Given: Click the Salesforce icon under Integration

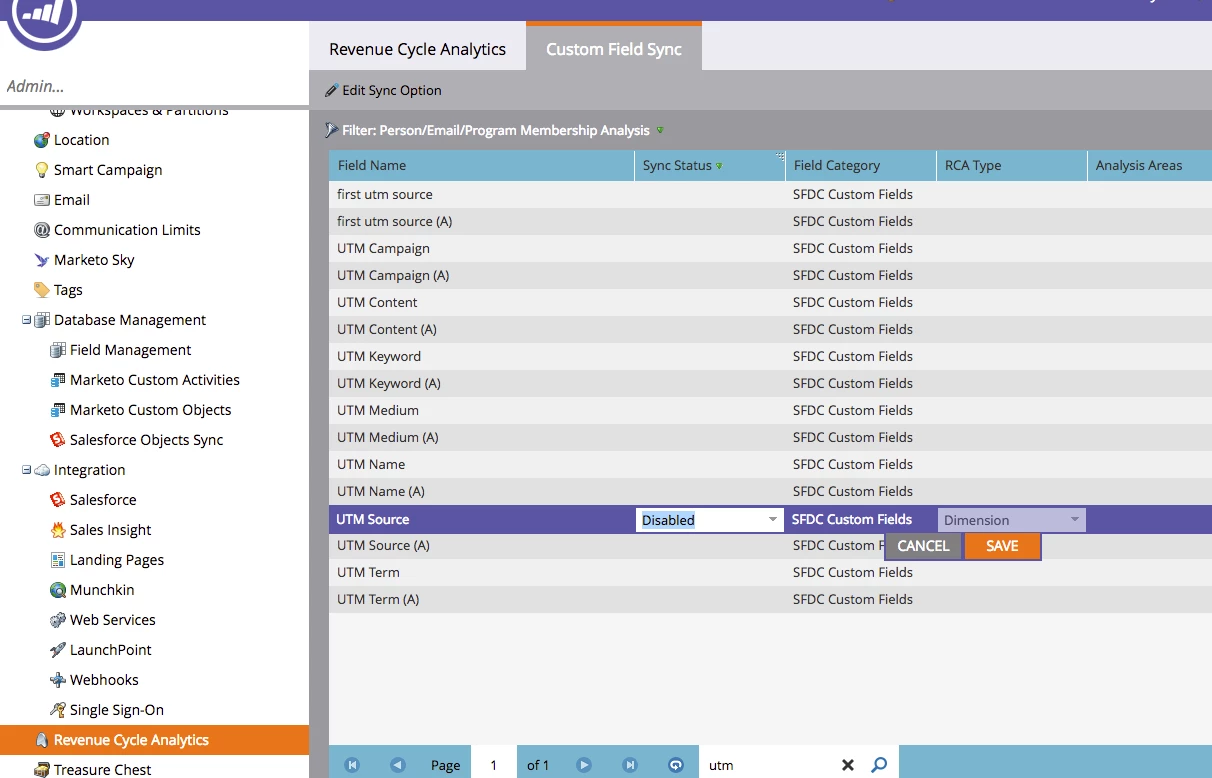Looking at the screenshot, I should click(x=57, y=500).
